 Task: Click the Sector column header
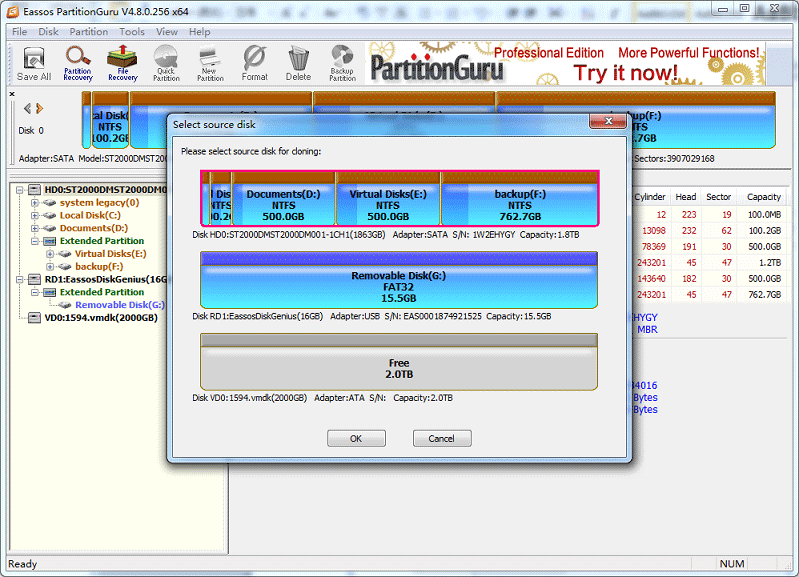pyautogui.click(x=718, y=197)
